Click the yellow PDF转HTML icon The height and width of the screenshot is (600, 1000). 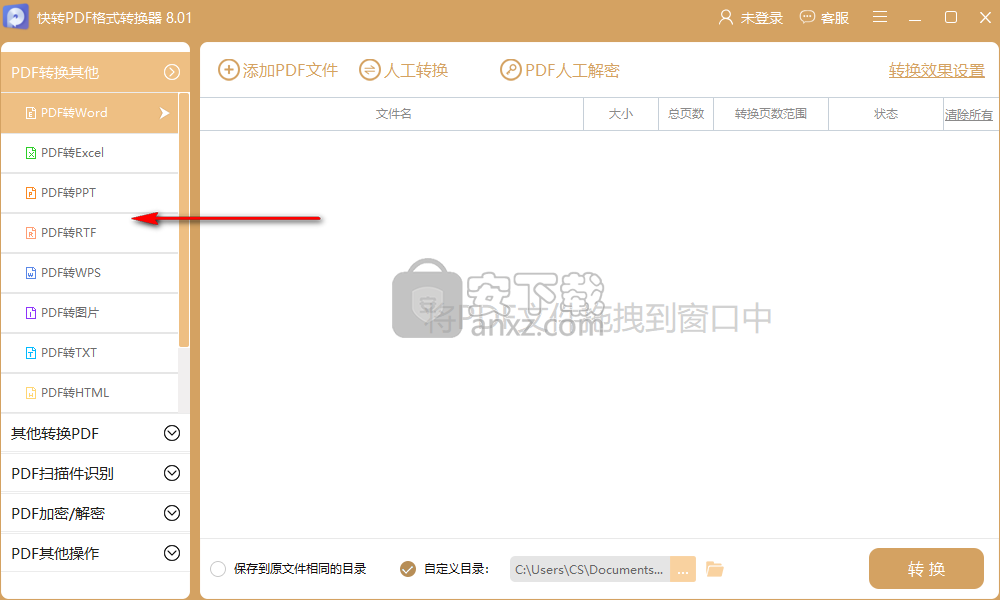[31, 393]
